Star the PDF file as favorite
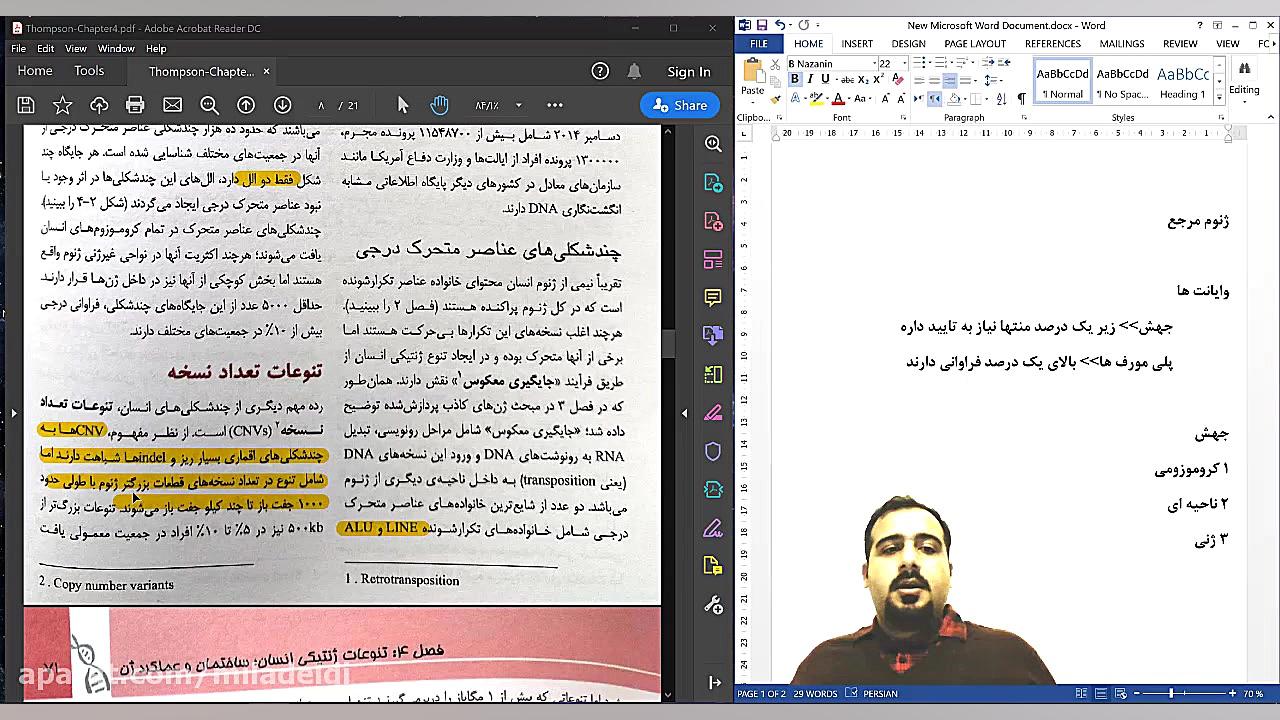This screenshot has height=720, width=1280. [x=62, y=105]
